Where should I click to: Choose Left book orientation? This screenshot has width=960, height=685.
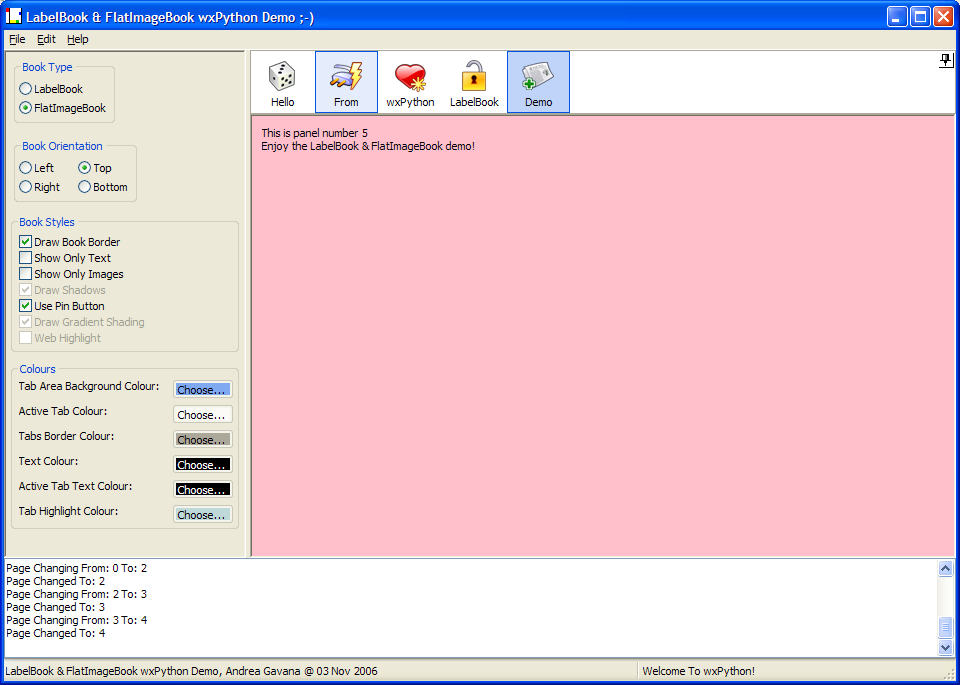coord(26,168)
